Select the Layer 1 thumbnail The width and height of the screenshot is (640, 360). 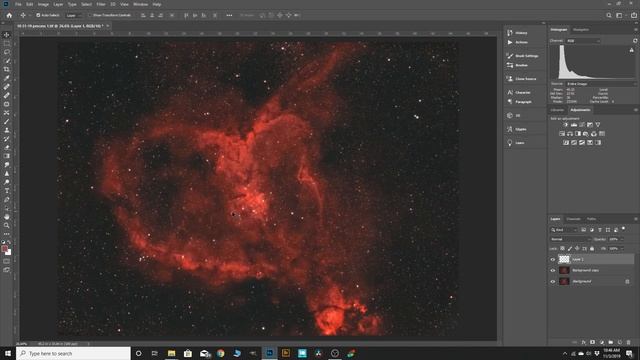click(x=564, y=260)
